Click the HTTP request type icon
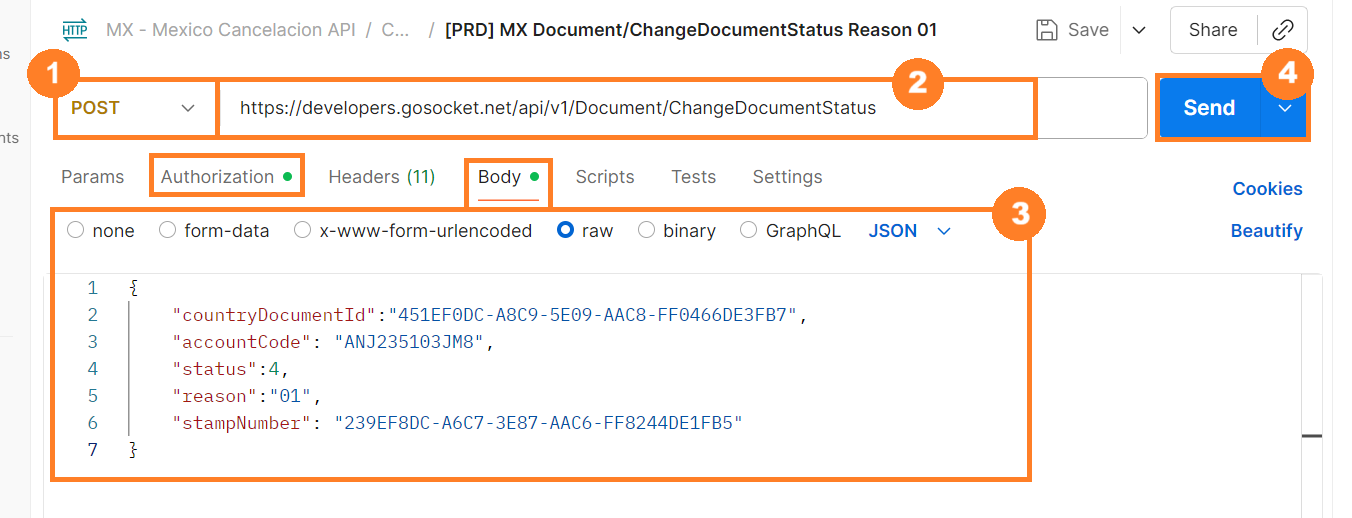This screenshot has width=1352, height=518. pyautogui.click(x=74, y=29)
